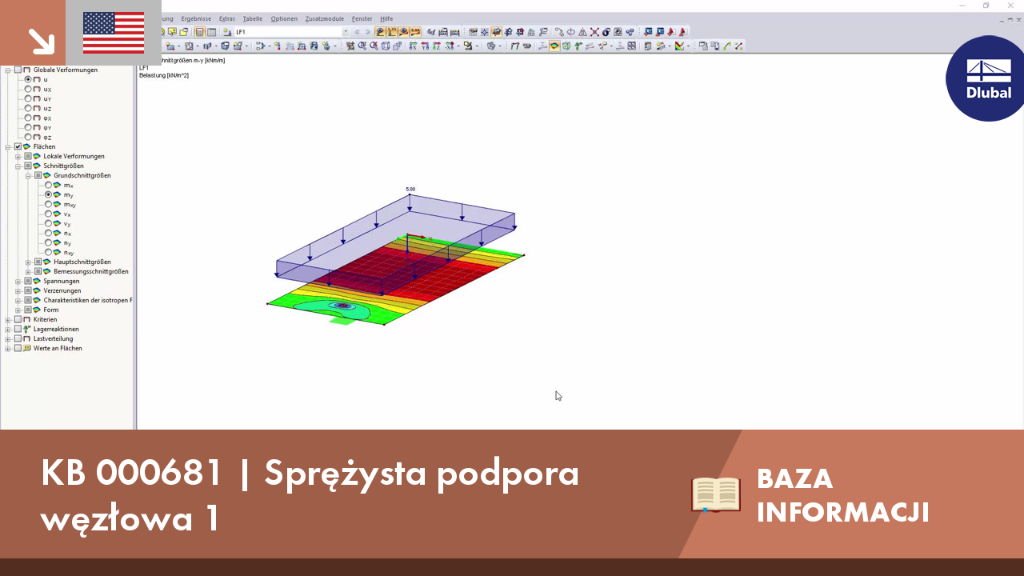The height and width of the screenshot is (576, 1024).
Task: Enable the Lagerreaktionen checkbox
Action: point(18,329)
